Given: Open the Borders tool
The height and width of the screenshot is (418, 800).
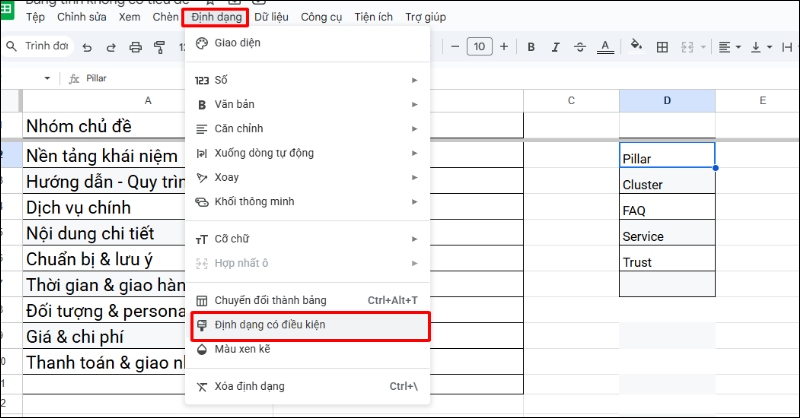Looking at the screenshot, I should (662, 47).
